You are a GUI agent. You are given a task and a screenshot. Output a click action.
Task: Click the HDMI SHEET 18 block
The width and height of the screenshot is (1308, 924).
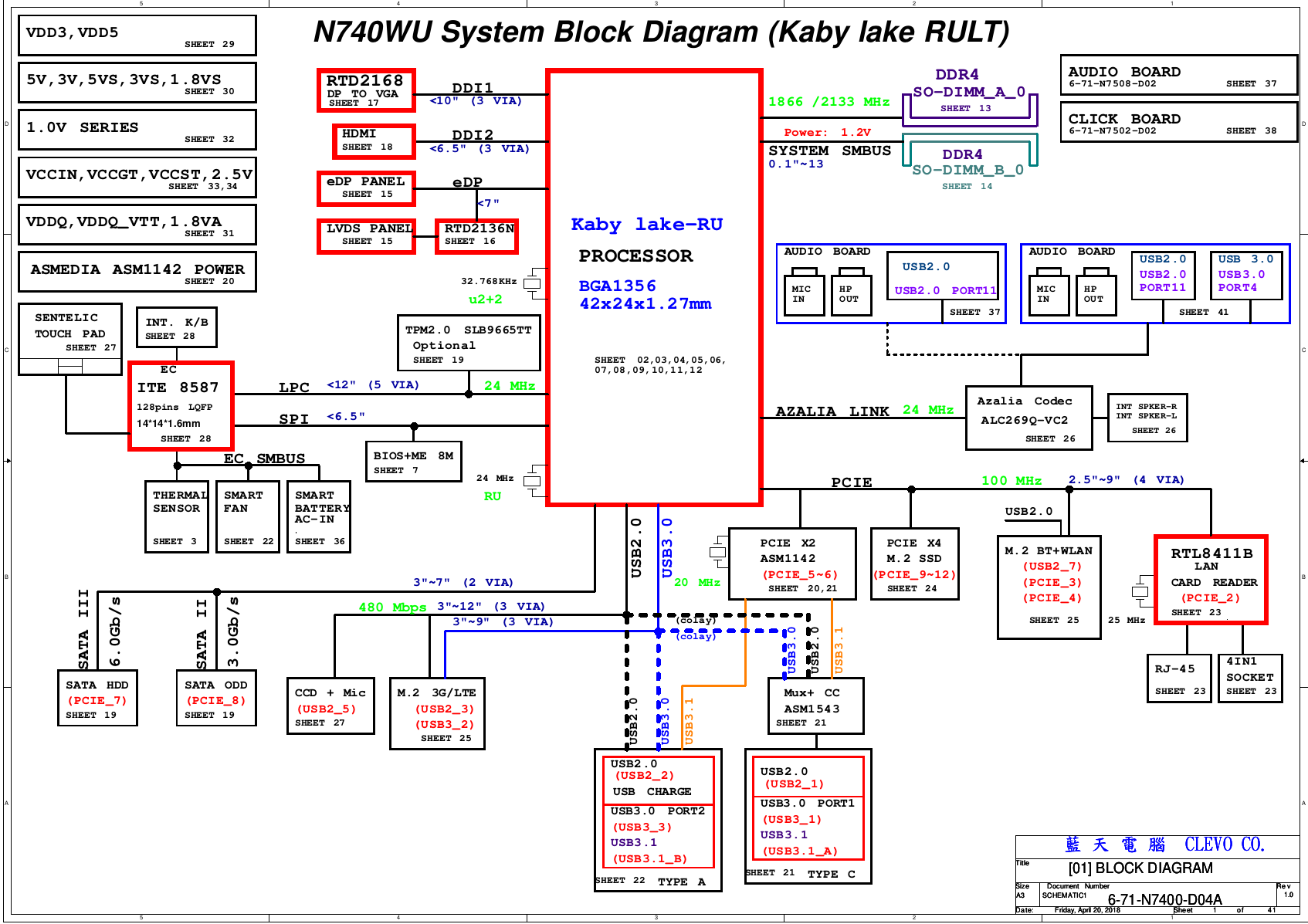click(x=374, y=141)
